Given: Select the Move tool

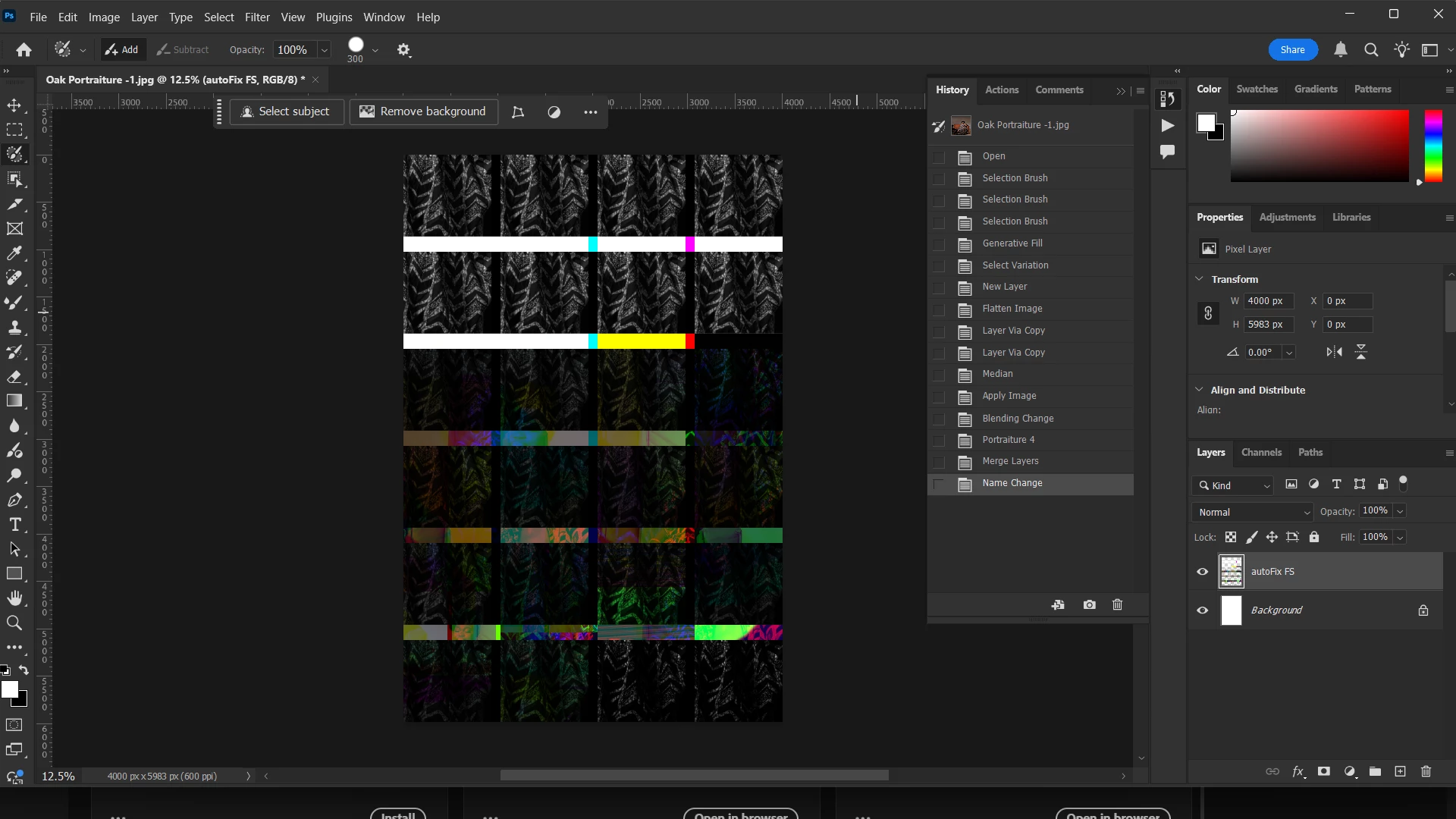Looking at the screenshot, I should [x=14, y=105].
